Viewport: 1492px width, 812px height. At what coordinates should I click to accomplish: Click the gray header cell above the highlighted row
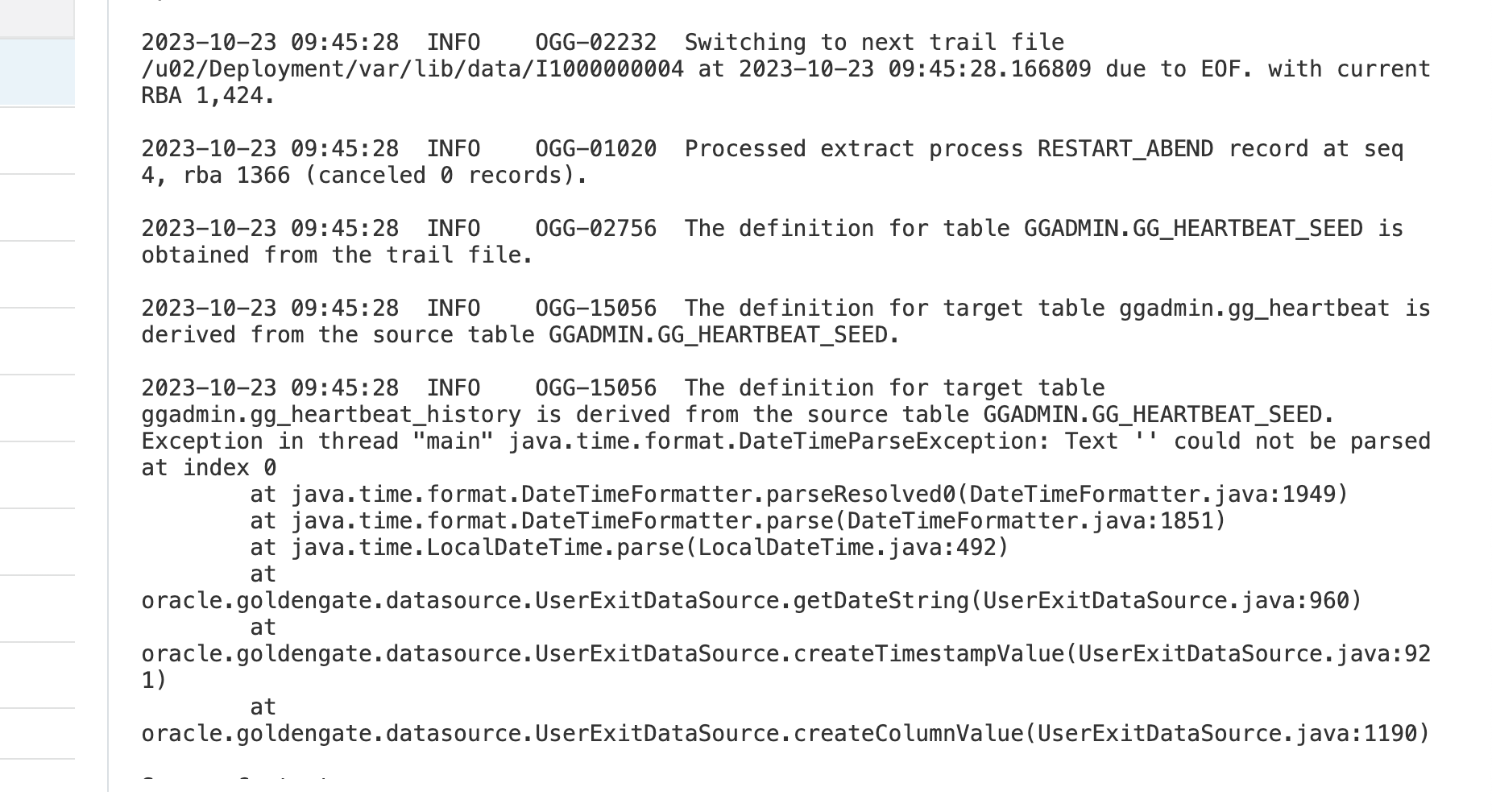(x=37, y=19)
